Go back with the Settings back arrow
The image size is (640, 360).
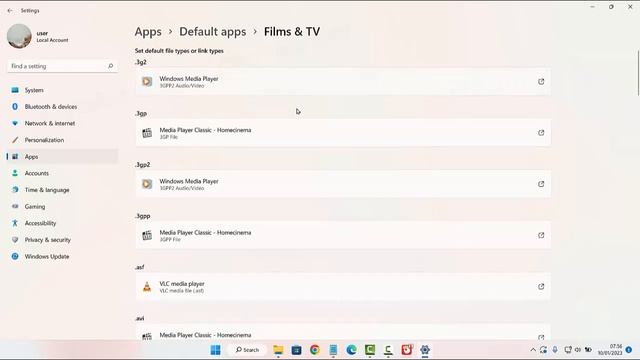tap(10, 11)
